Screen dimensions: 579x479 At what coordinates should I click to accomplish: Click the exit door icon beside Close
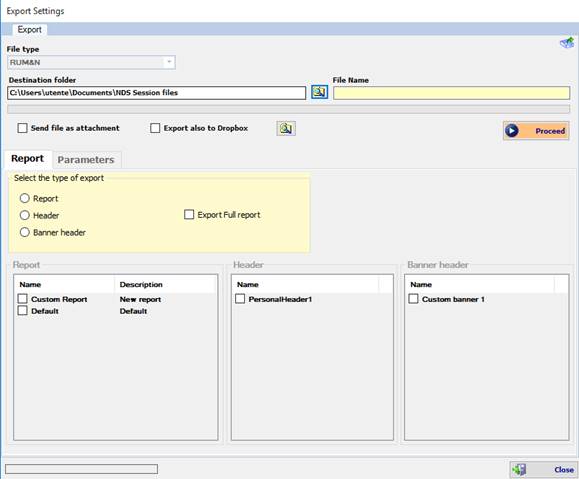pyautogui.click(x=519, y=469)
